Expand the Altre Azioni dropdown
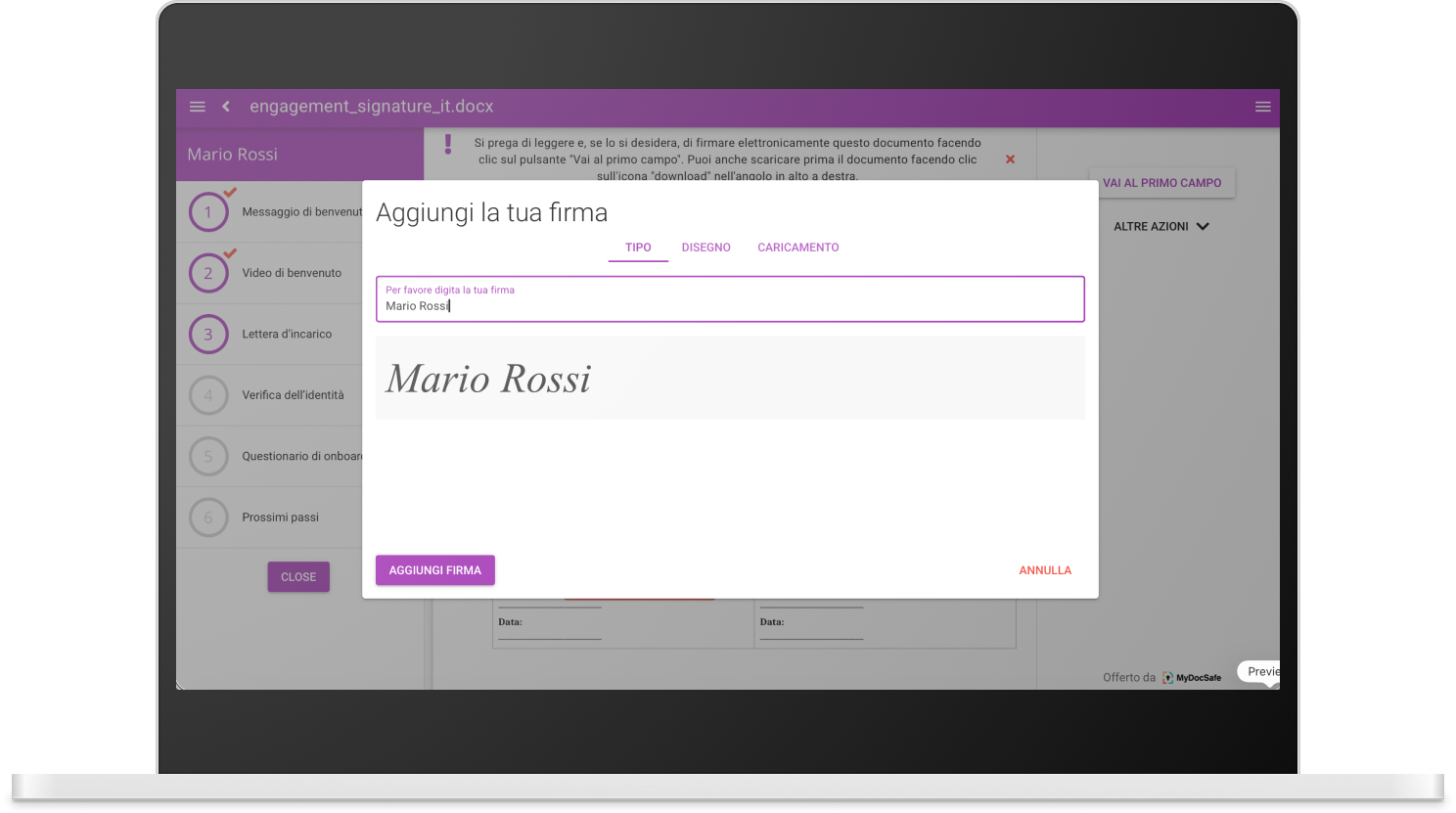 coord(1161,226)
